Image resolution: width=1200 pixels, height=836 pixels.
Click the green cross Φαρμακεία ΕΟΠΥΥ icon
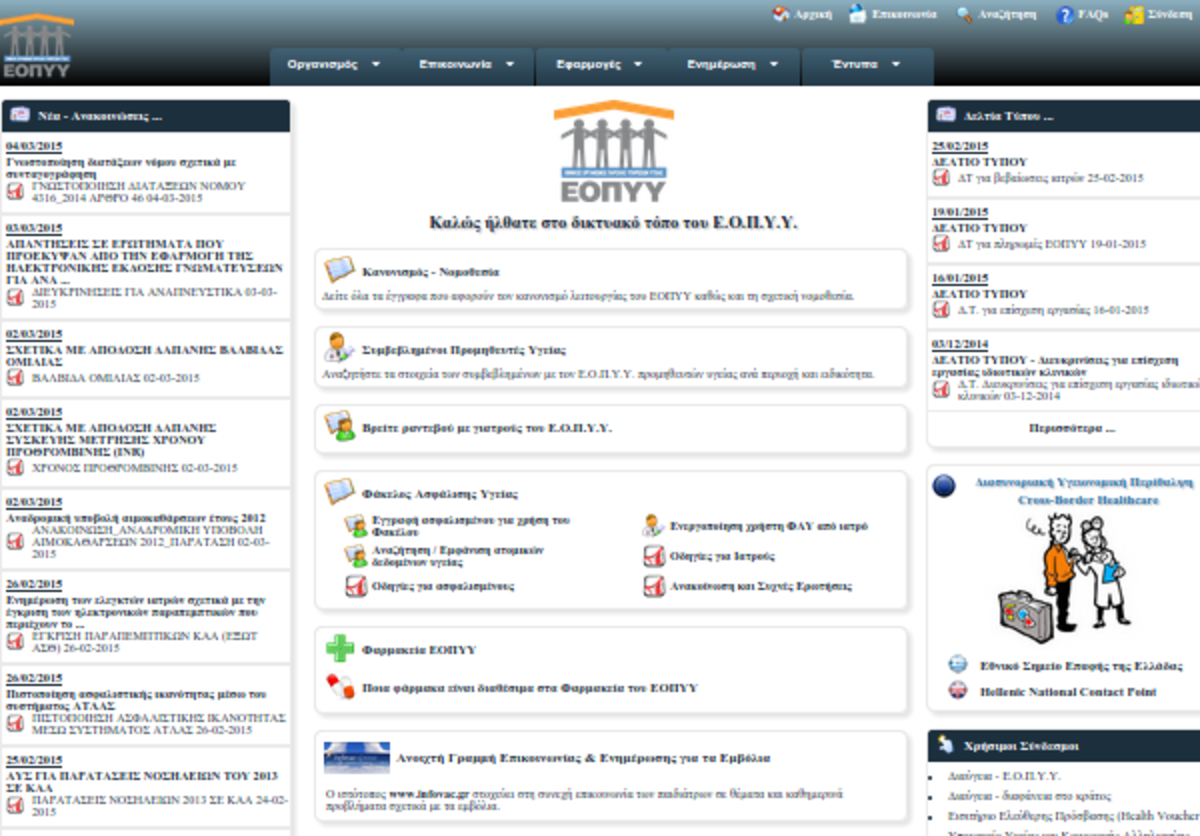(340, 649)
